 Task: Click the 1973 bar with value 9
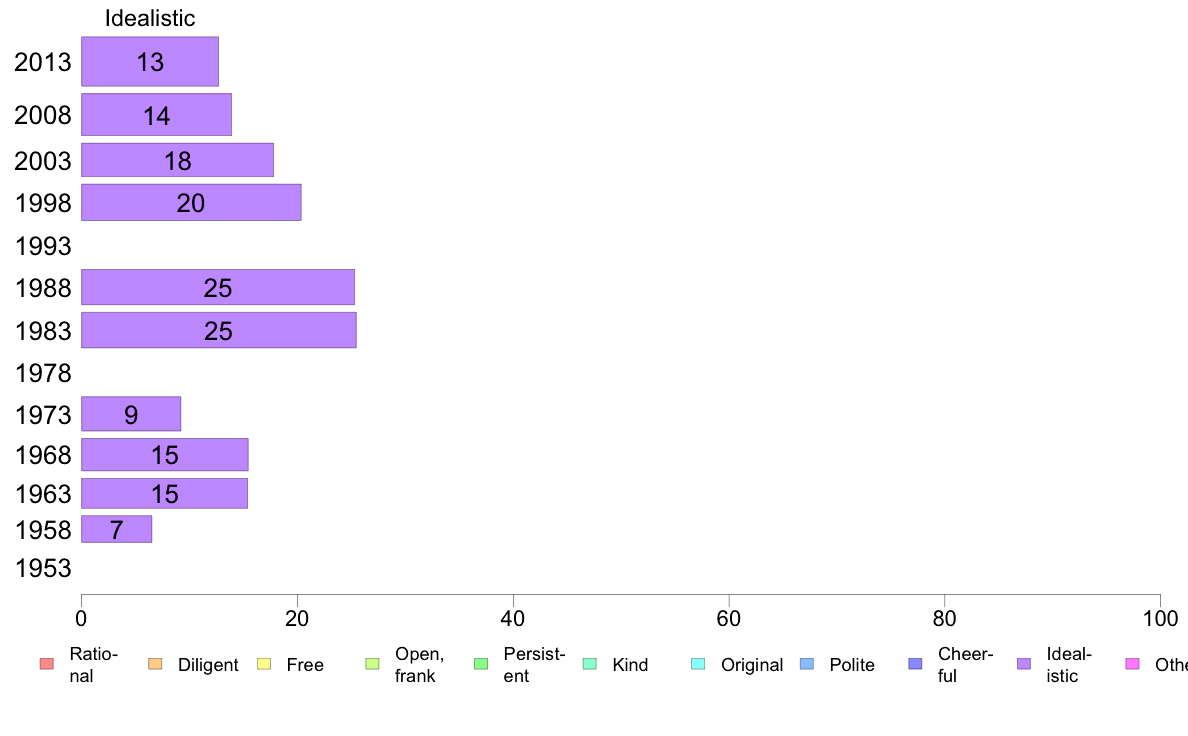click(x=131, y=414)
